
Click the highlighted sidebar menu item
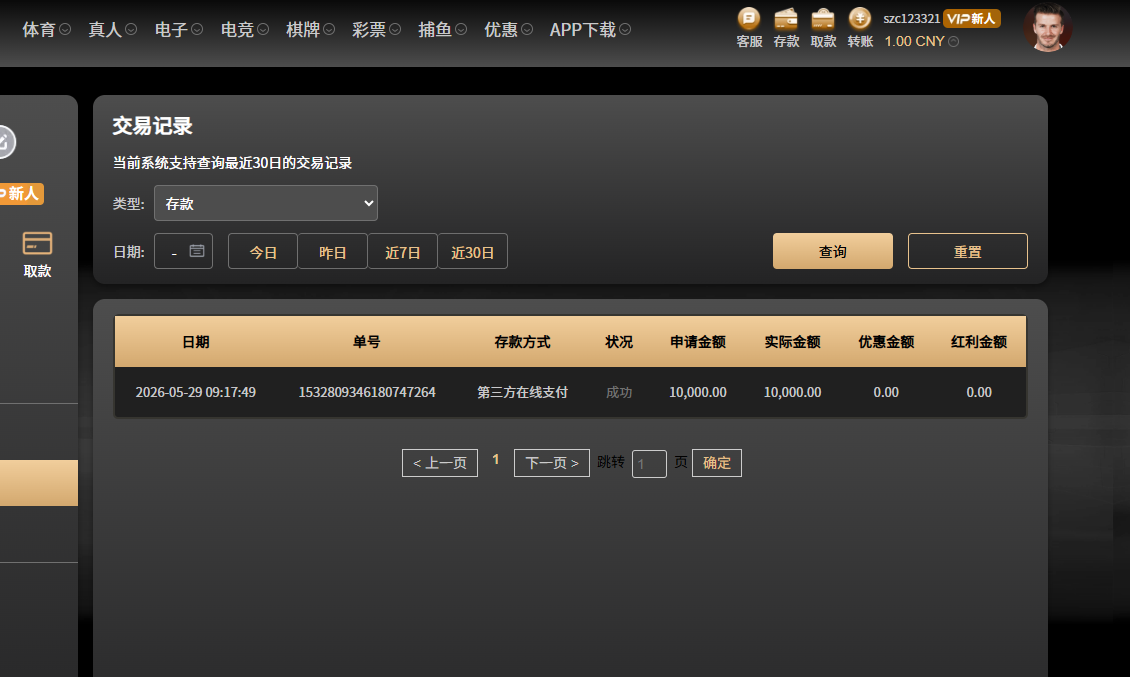39,483
